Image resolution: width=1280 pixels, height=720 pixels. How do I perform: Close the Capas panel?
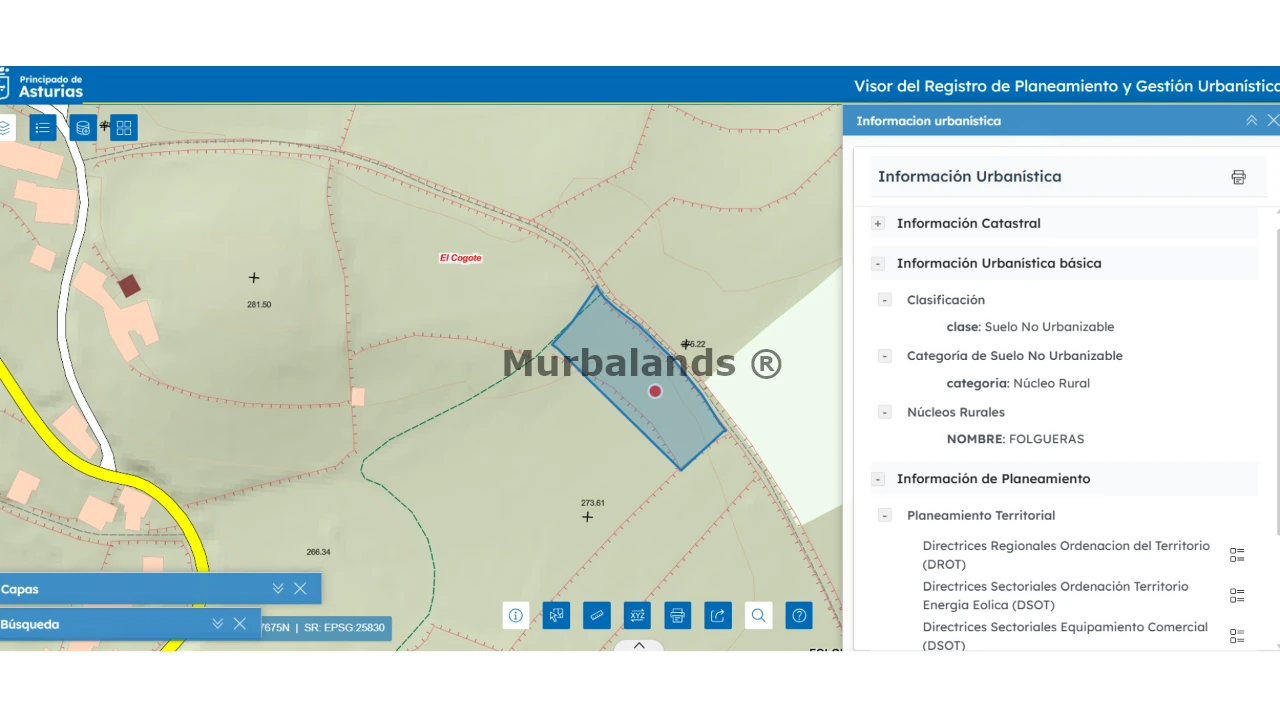tap(300, 589)
